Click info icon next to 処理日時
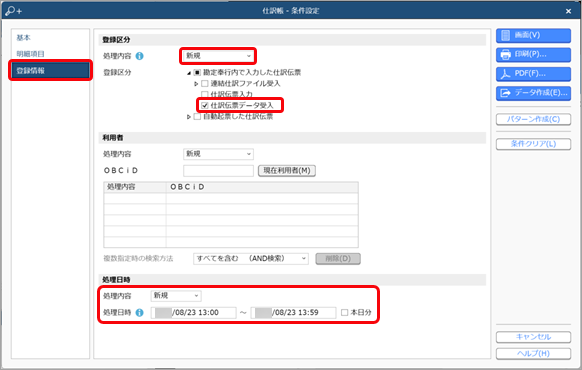The image size is (582, 370). (x=140, y=312)
